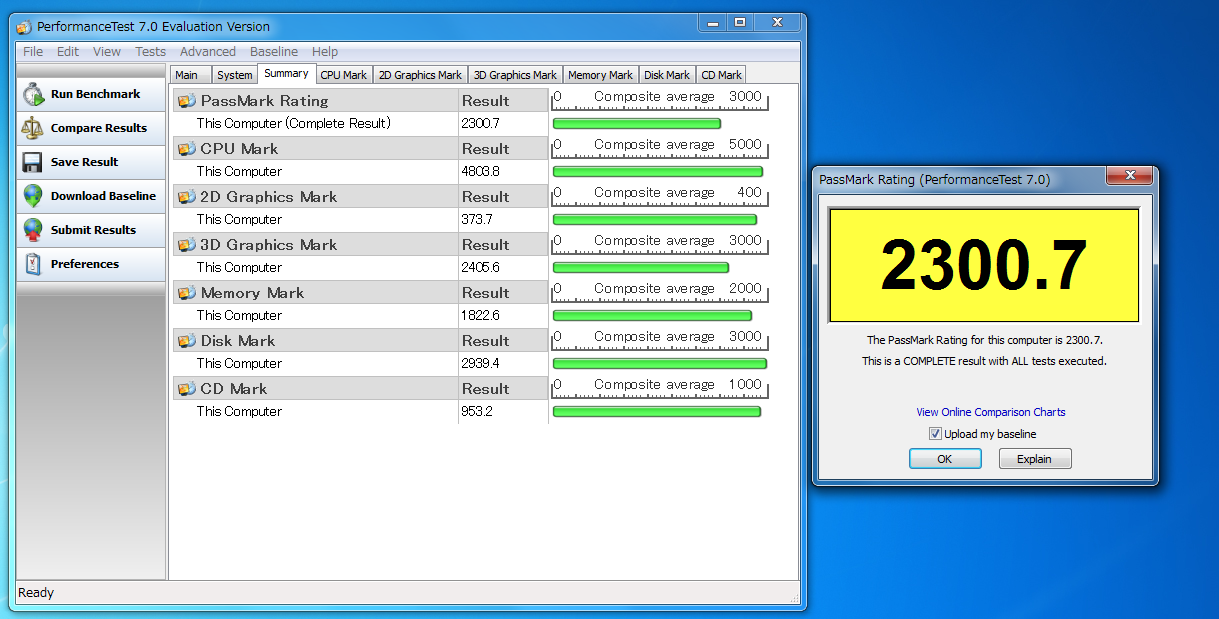Image resolution: width=1219 pixels, height=619 pixels.
Task: Switch to the Memory Mark tab
Action: 601,75
